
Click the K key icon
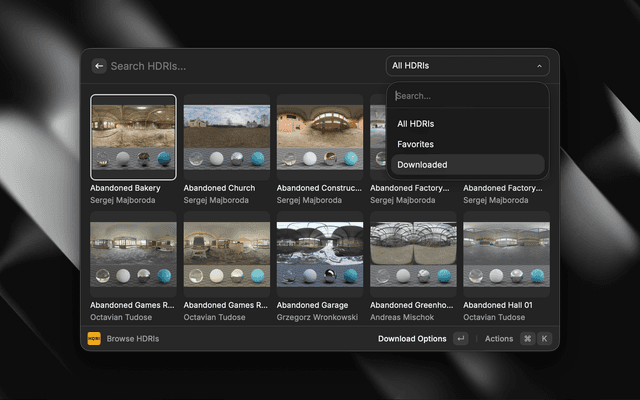tap(544, 339)
